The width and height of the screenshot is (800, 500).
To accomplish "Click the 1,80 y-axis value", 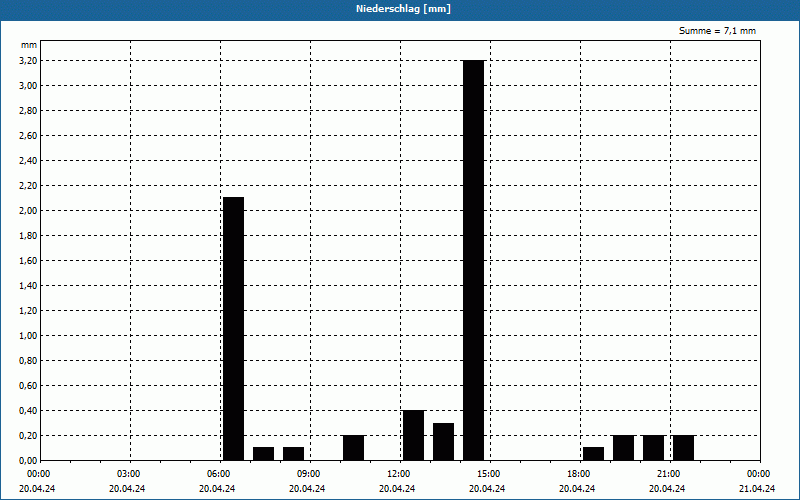I will tap(29, 236).
